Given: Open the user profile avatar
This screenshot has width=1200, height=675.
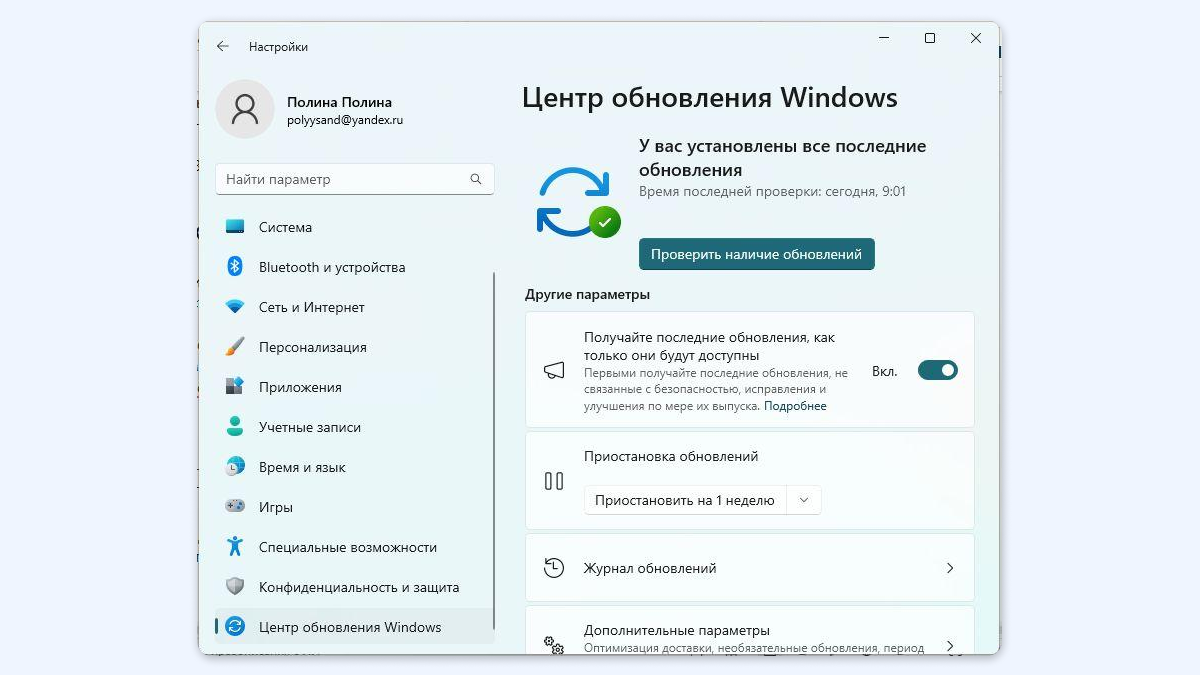Looking at the screenshot, I should (245, 109).
